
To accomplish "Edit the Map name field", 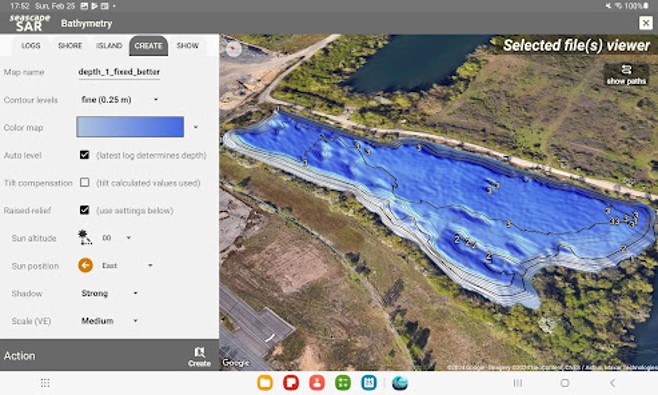I will 119,72.
